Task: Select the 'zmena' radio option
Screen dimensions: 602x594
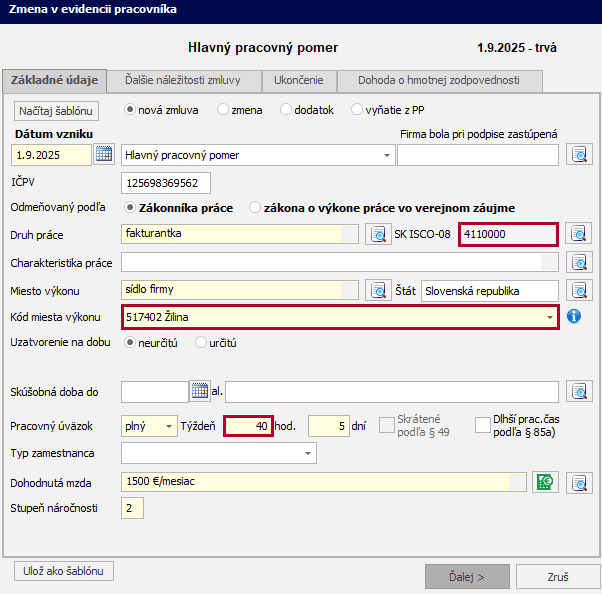Action: pos(224,110)
